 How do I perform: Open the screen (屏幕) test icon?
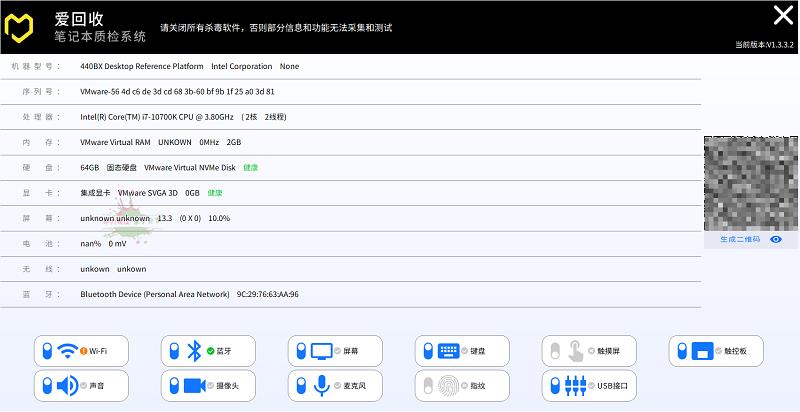(321, 351)
